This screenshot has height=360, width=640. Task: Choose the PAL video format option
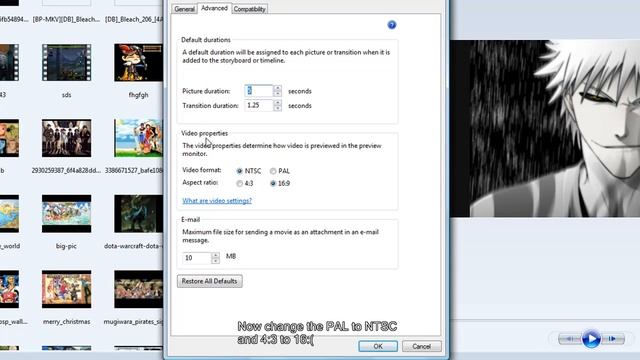(273, 171)
